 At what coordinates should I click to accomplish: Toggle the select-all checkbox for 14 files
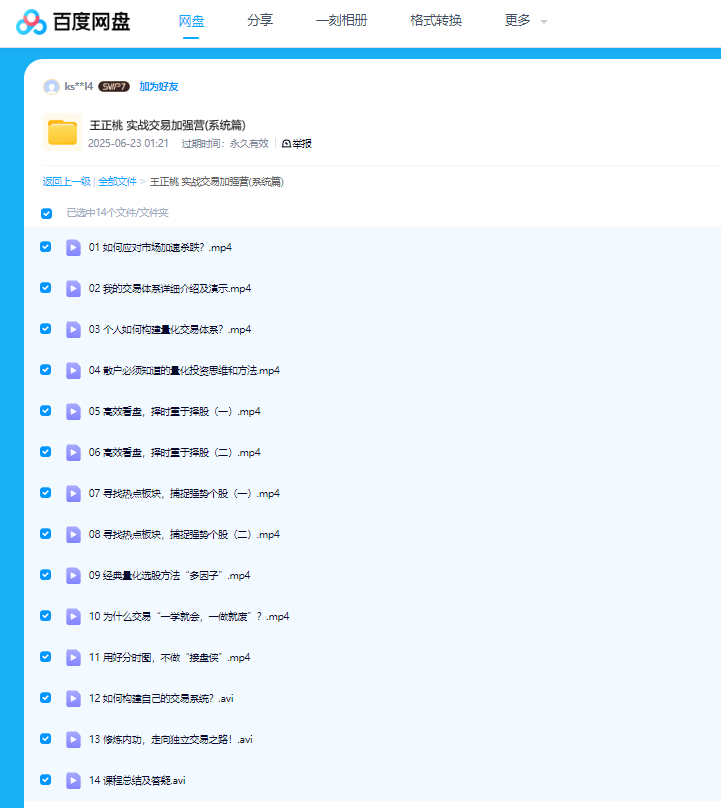[46, 213]
